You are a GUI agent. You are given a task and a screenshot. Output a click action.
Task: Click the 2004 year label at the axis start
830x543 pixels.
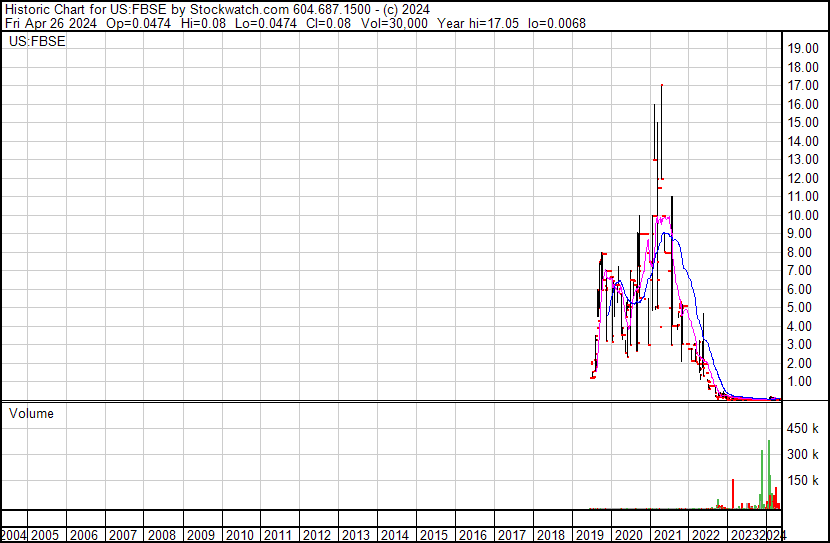[14, 535]
